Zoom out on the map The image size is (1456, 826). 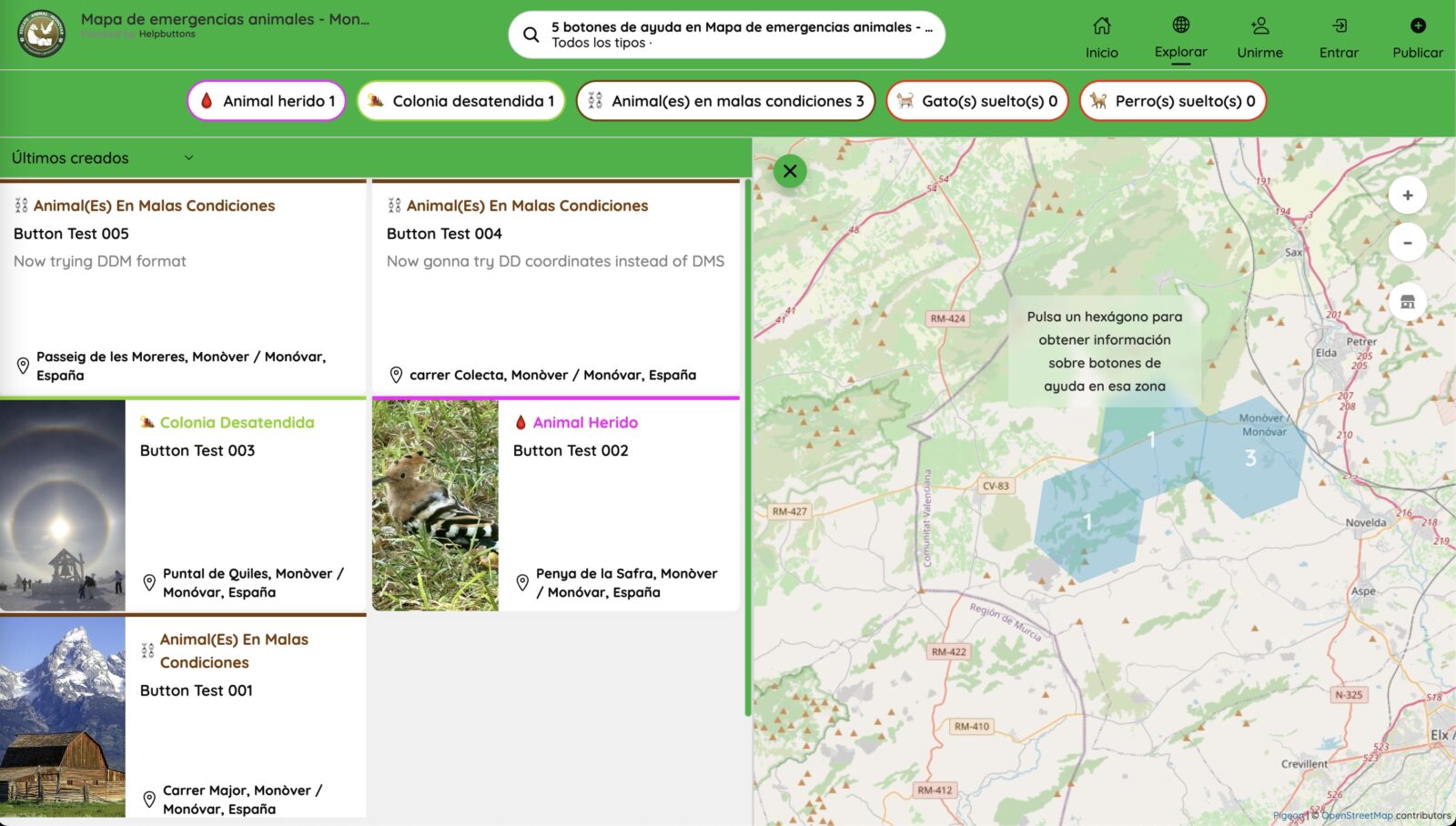tap(1407, 243)
